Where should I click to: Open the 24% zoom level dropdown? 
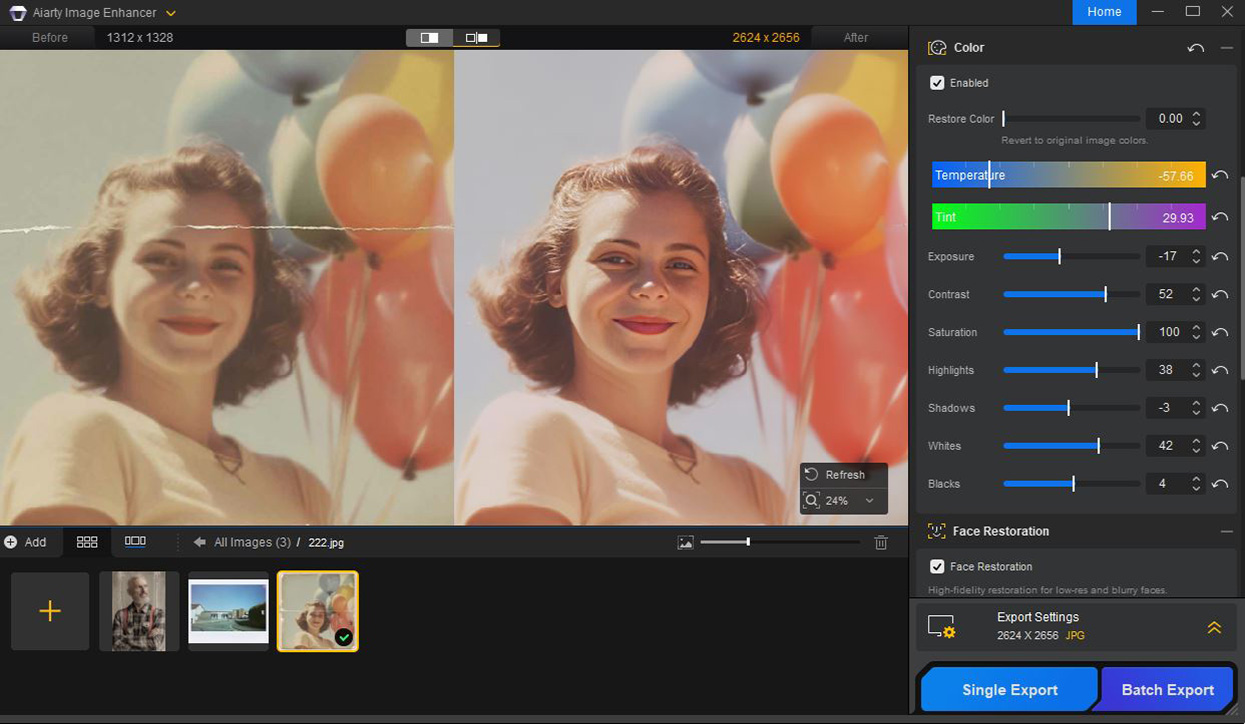869,501
